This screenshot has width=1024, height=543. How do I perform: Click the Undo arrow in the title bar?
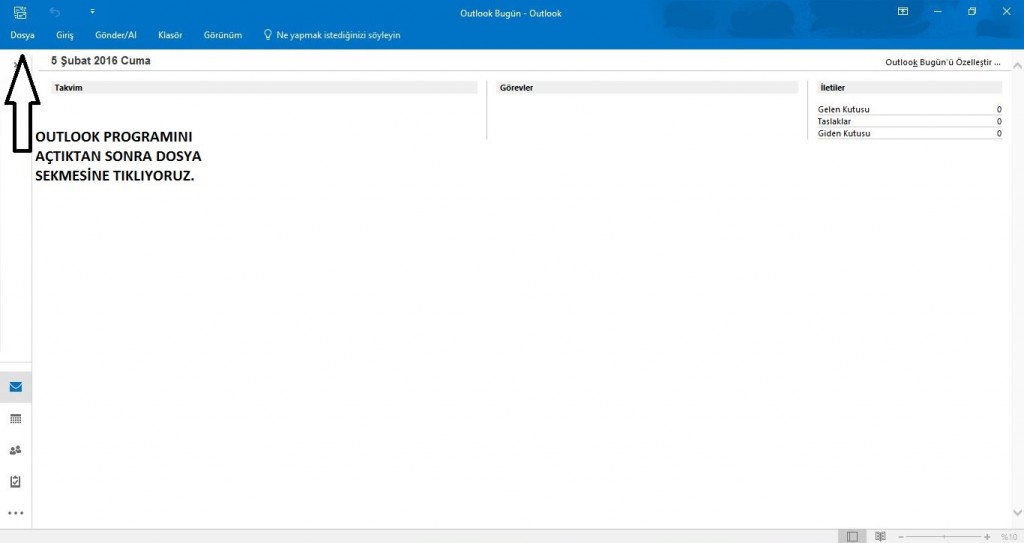pyautogui.click(x=55, y=12)
